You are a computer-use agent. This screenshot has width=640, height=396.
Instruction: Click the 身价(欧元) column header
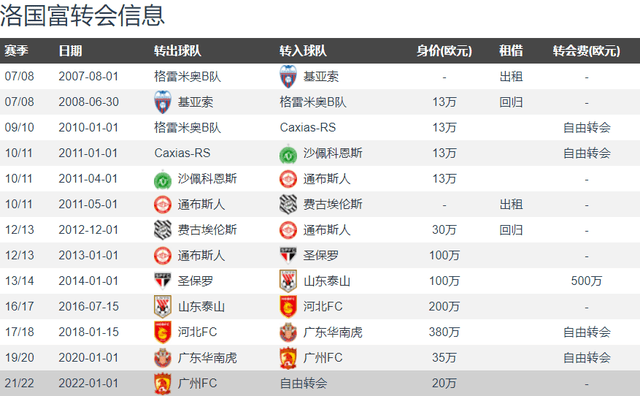click(x=444, y=51)
